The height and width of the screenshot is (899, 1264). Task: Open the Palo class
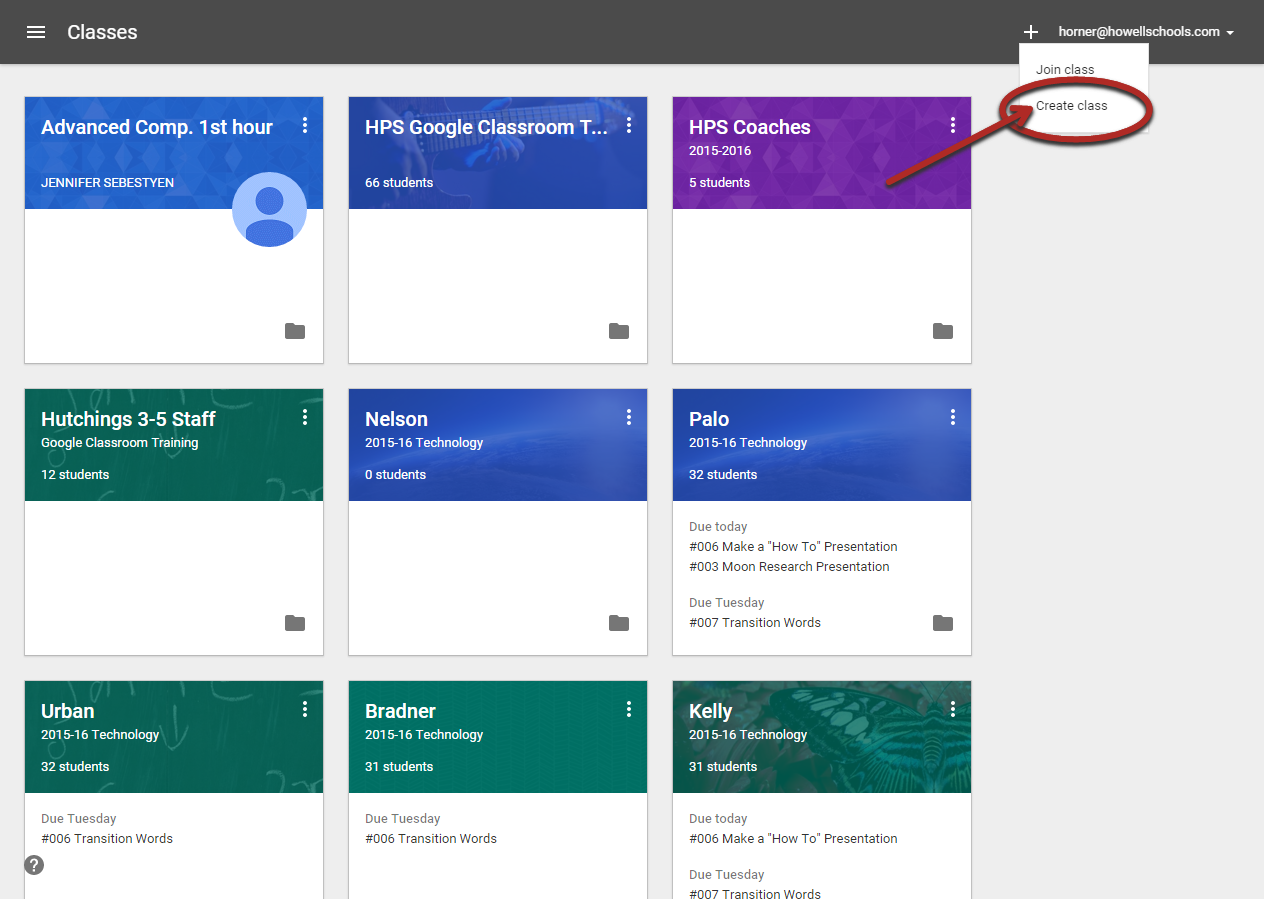(x=709, y=419)
